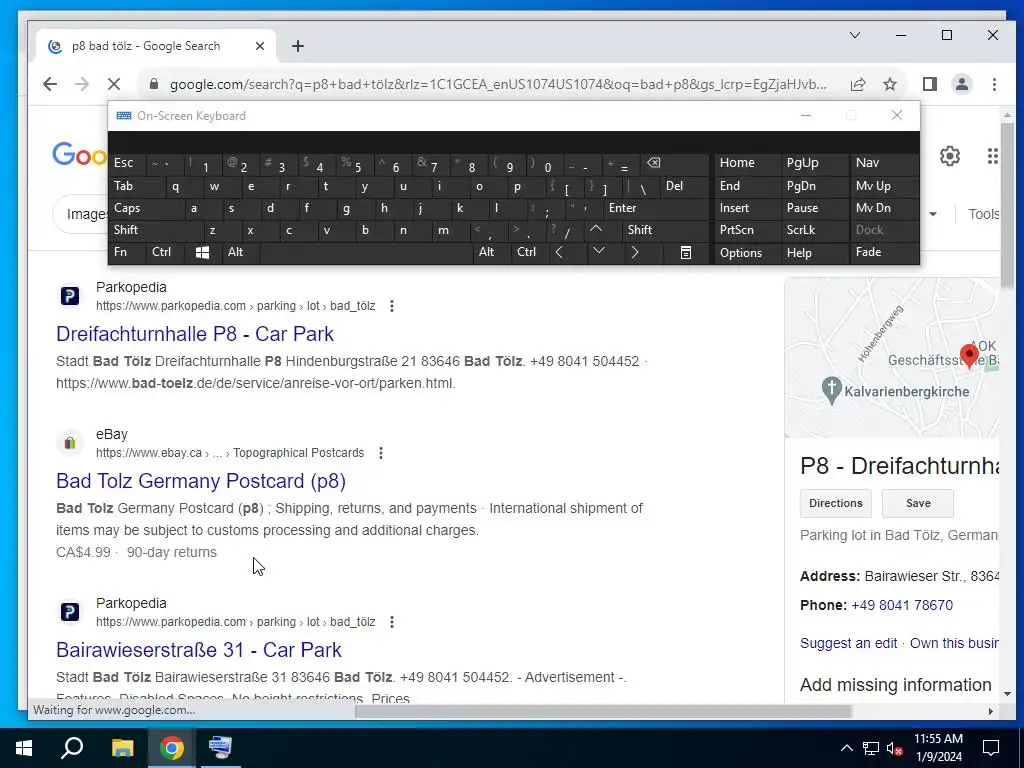Click the space bar on On-Screen Keyboard
This screenshot has width=1024, height=768.
point(366,252)
